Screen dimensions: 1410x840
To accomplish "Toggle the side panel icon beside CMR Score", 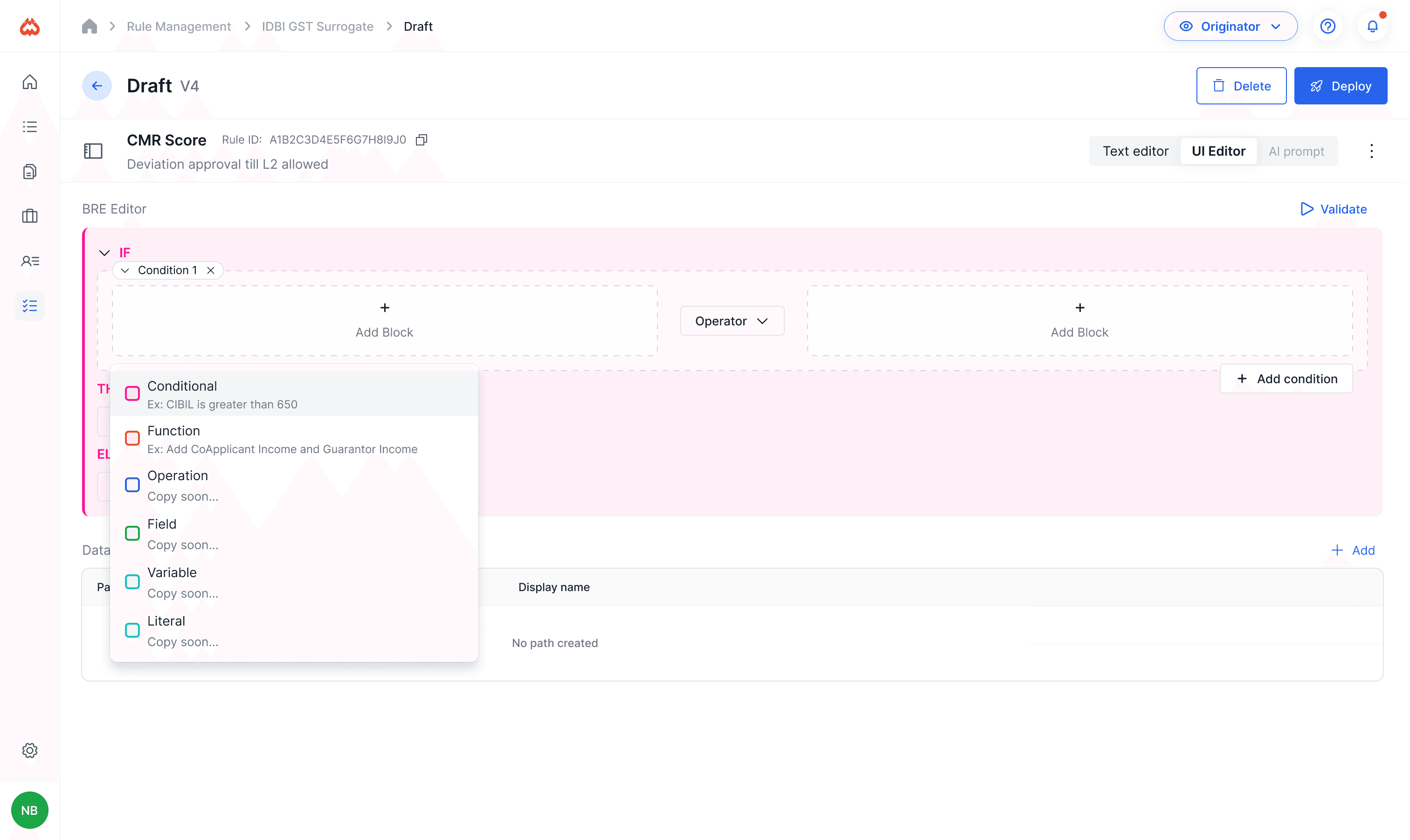I will click(x=93, y=151).
